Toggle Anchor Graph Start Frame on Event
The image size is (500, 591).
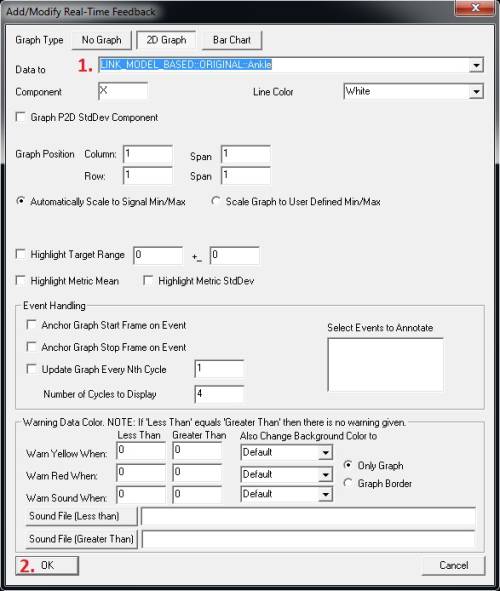[x=32, y=325]
